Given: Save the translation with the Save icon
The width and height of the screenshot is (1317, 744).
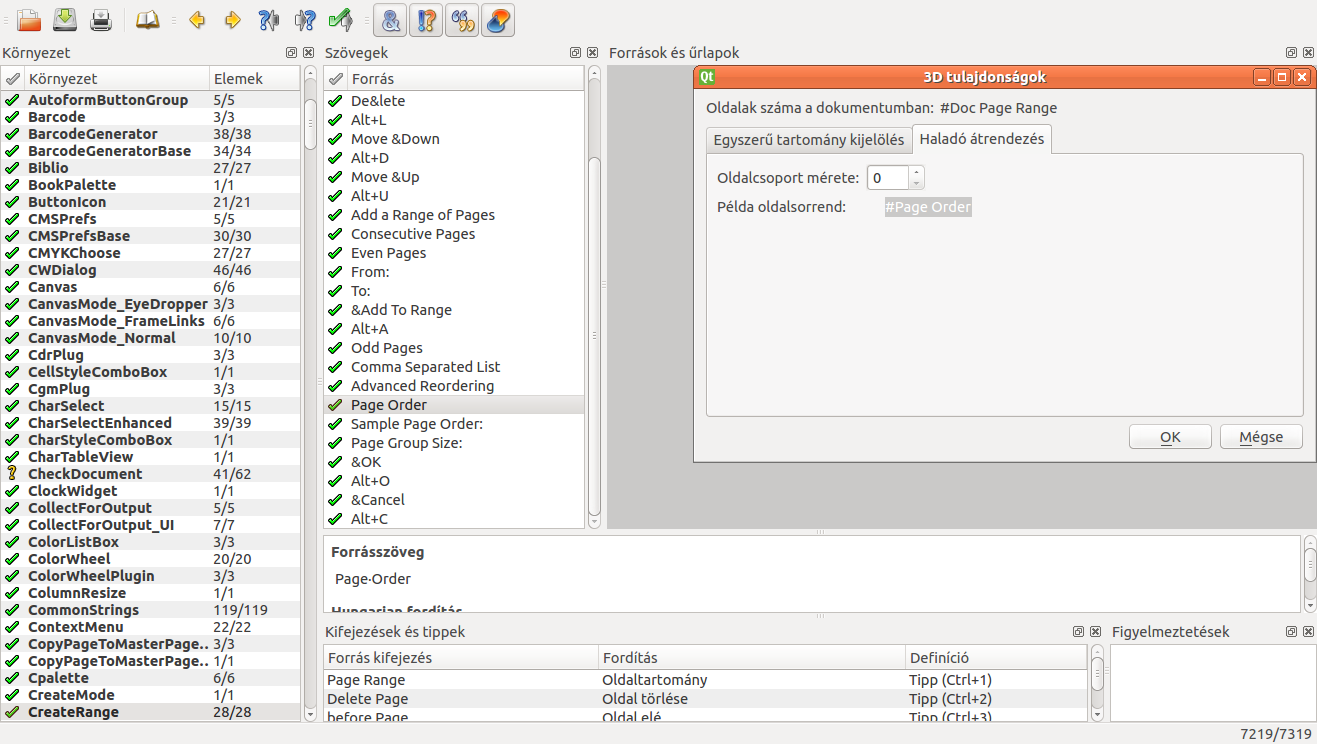Looking at the screenshot, I should pos(65,19).
